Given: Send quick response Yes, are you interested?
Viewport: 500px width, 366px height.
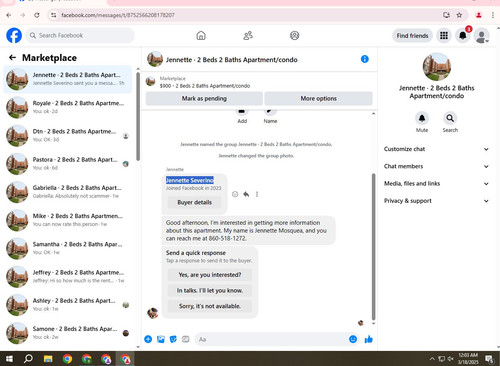Looking at the screenshot, I should coord(210,275).
